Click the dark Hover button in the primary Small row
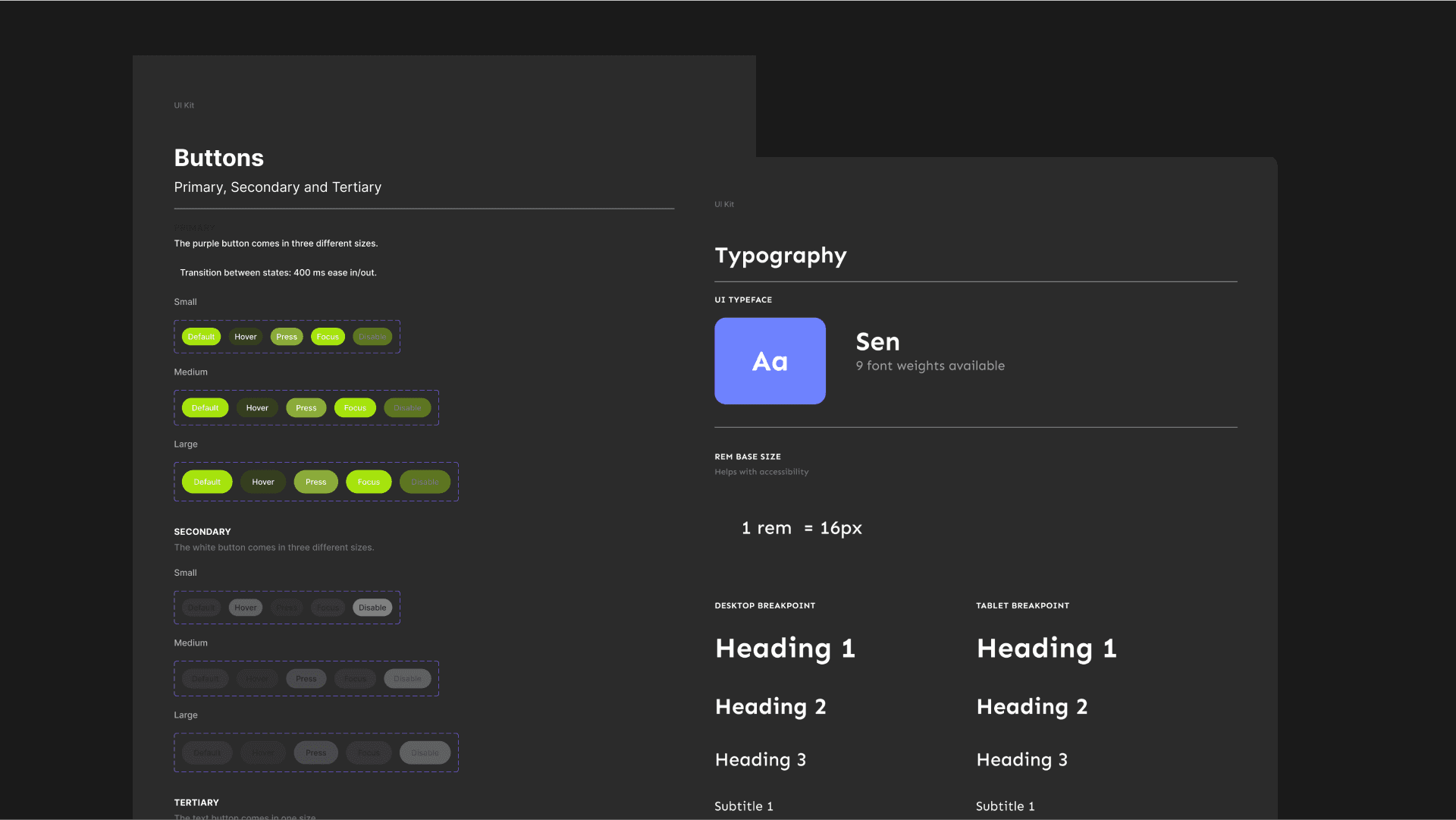Screen dimensions: 1456x820 click(246, 337)
